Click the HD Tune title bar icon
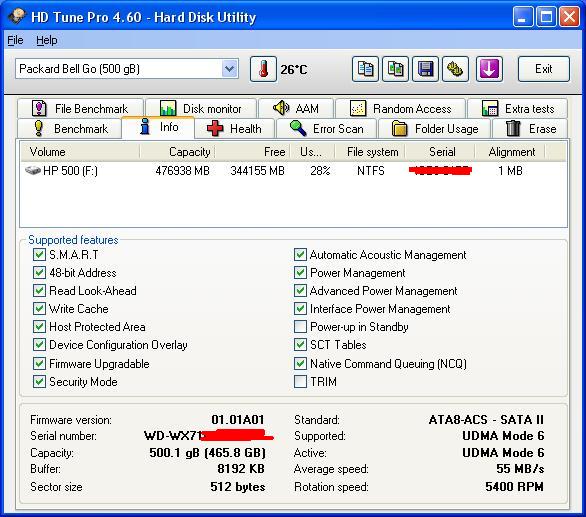 click(16, 16)
